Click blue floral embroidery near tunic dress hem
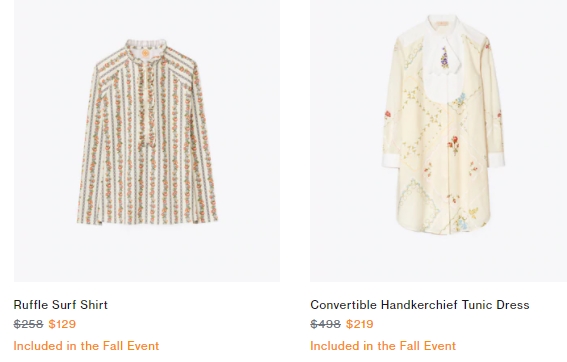567x362 pixels. (x=461, y=223)
